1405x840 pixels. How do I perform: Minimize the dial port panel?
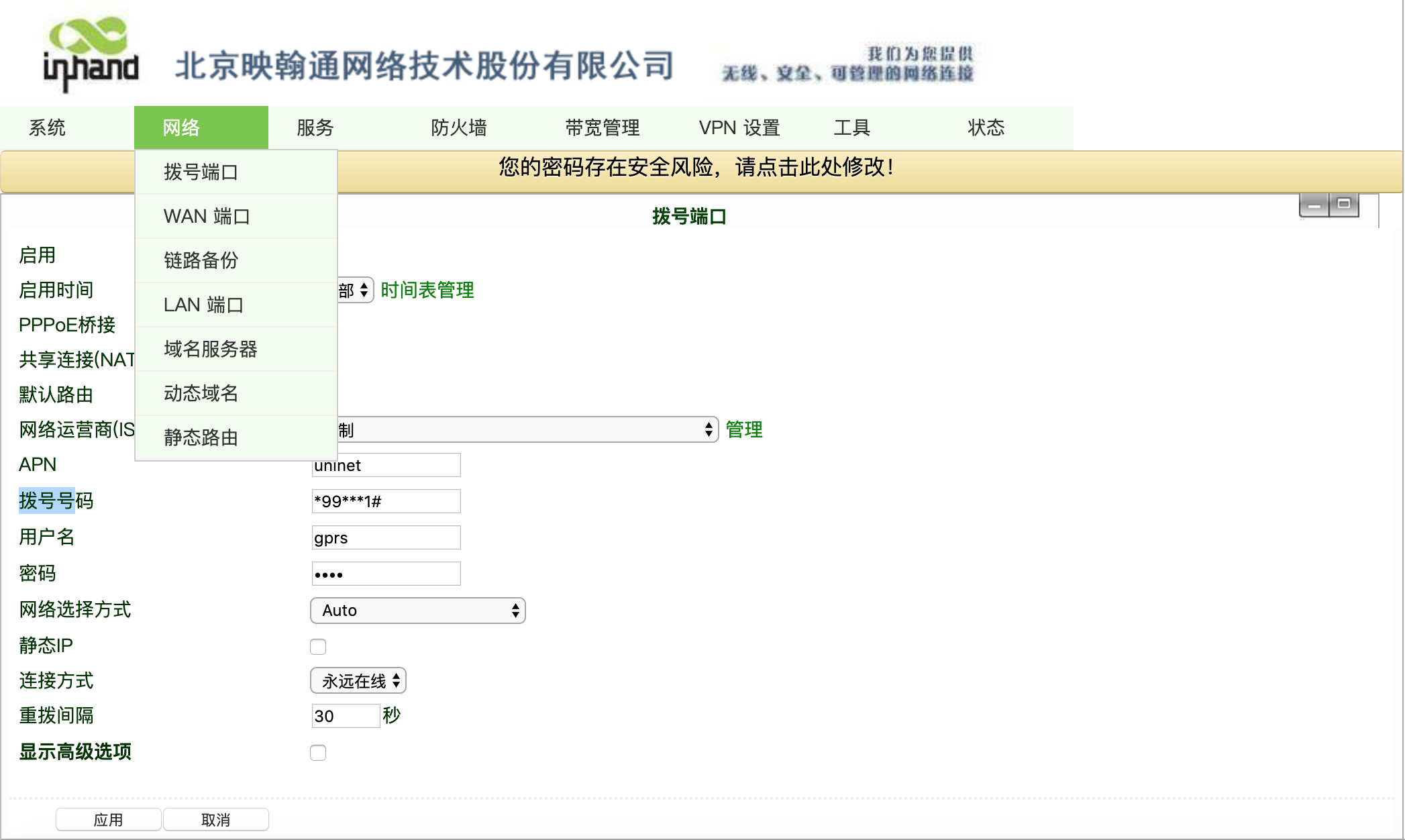point(1314,205)
